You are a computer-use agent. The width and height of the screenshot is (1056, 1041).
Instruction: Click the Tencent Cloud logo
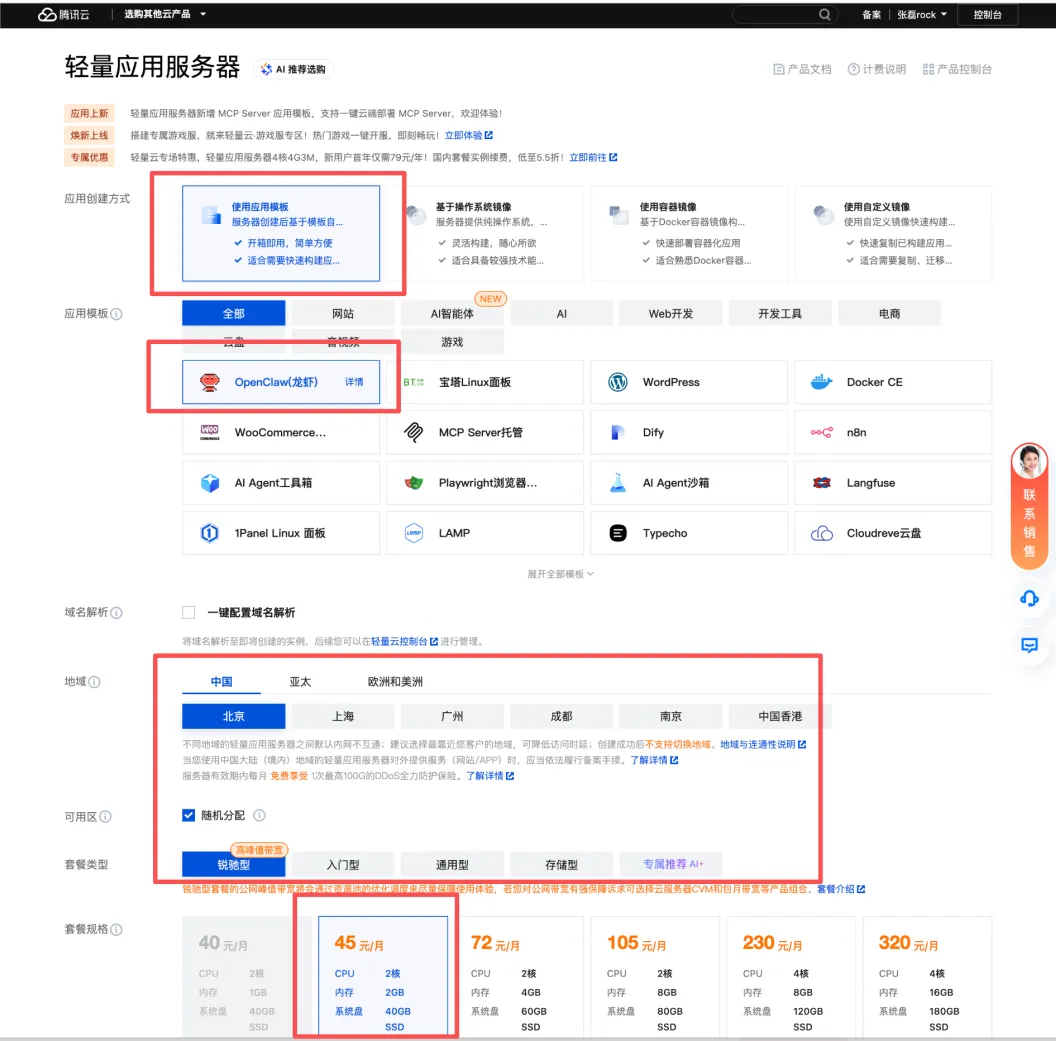63,14
